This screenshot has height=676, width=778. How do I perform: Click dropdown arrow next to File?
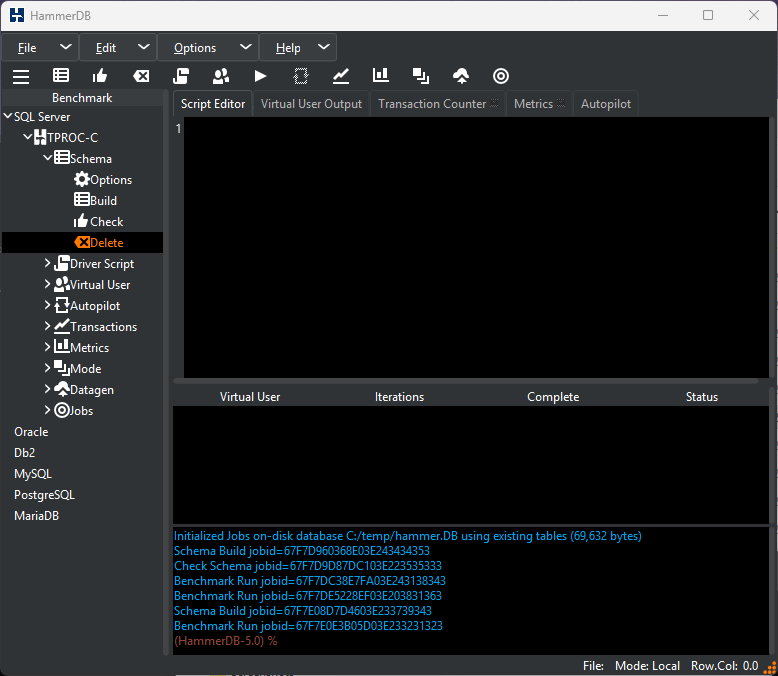click(65, 47)
